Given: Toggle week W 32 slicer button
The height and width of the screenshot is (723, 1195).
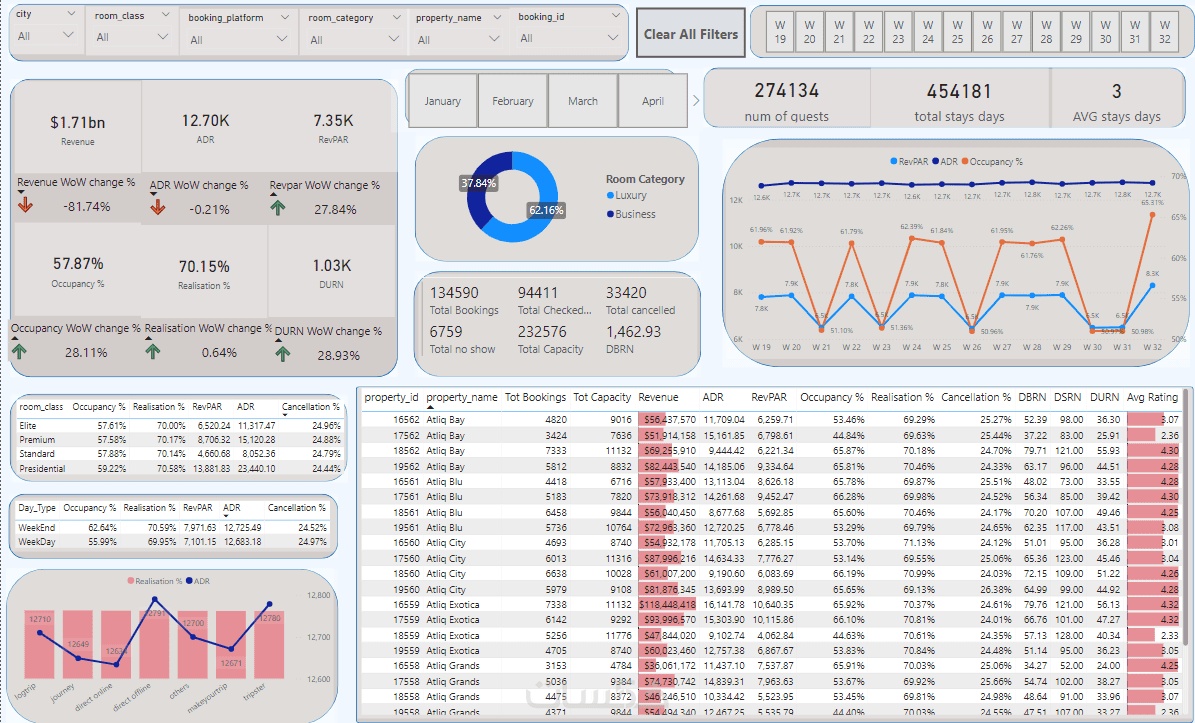Looking at the screenshot, I should click(1165, 32).
